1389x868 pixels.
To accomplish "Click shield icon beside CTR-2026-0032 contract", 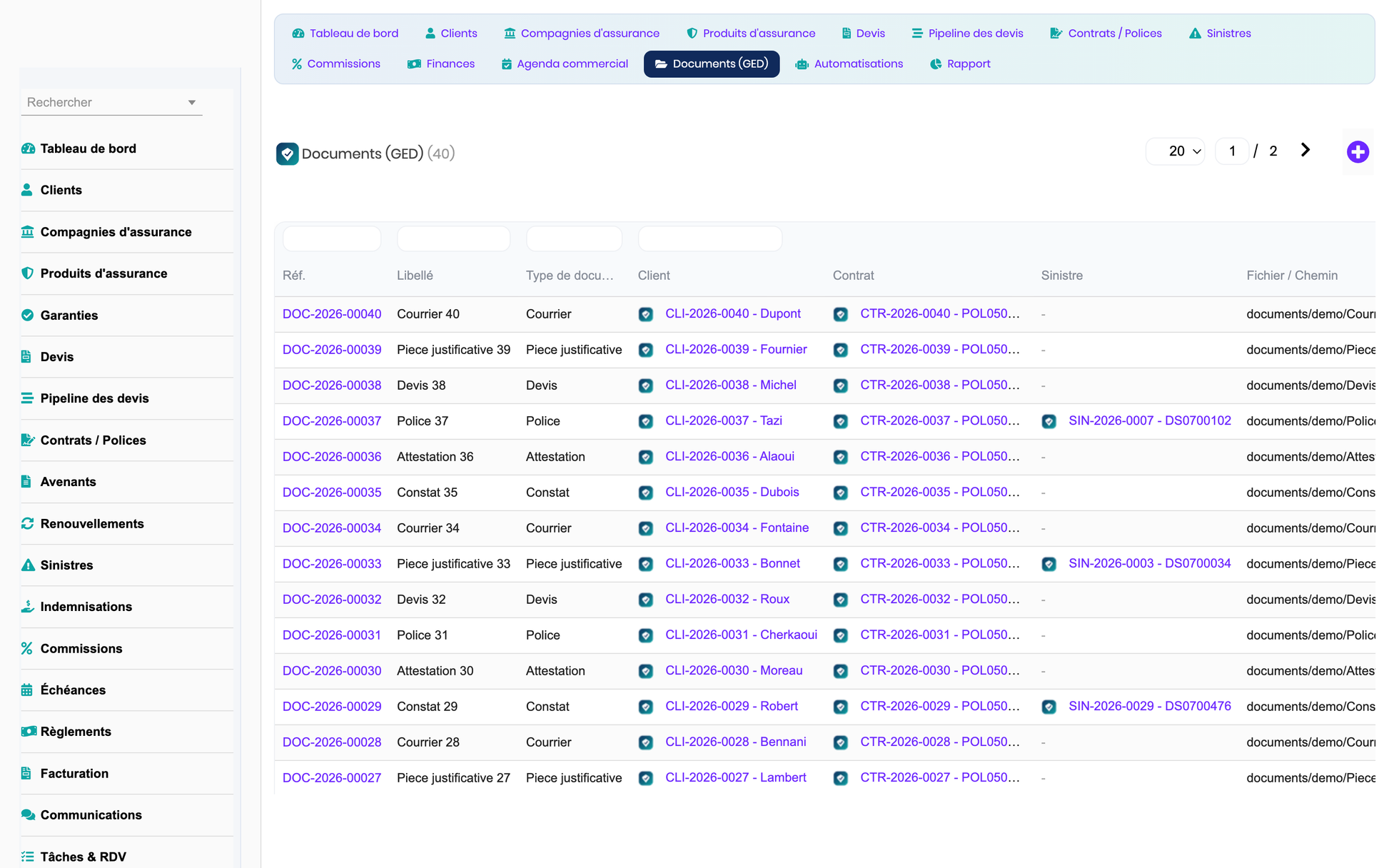I will point(841,600).
